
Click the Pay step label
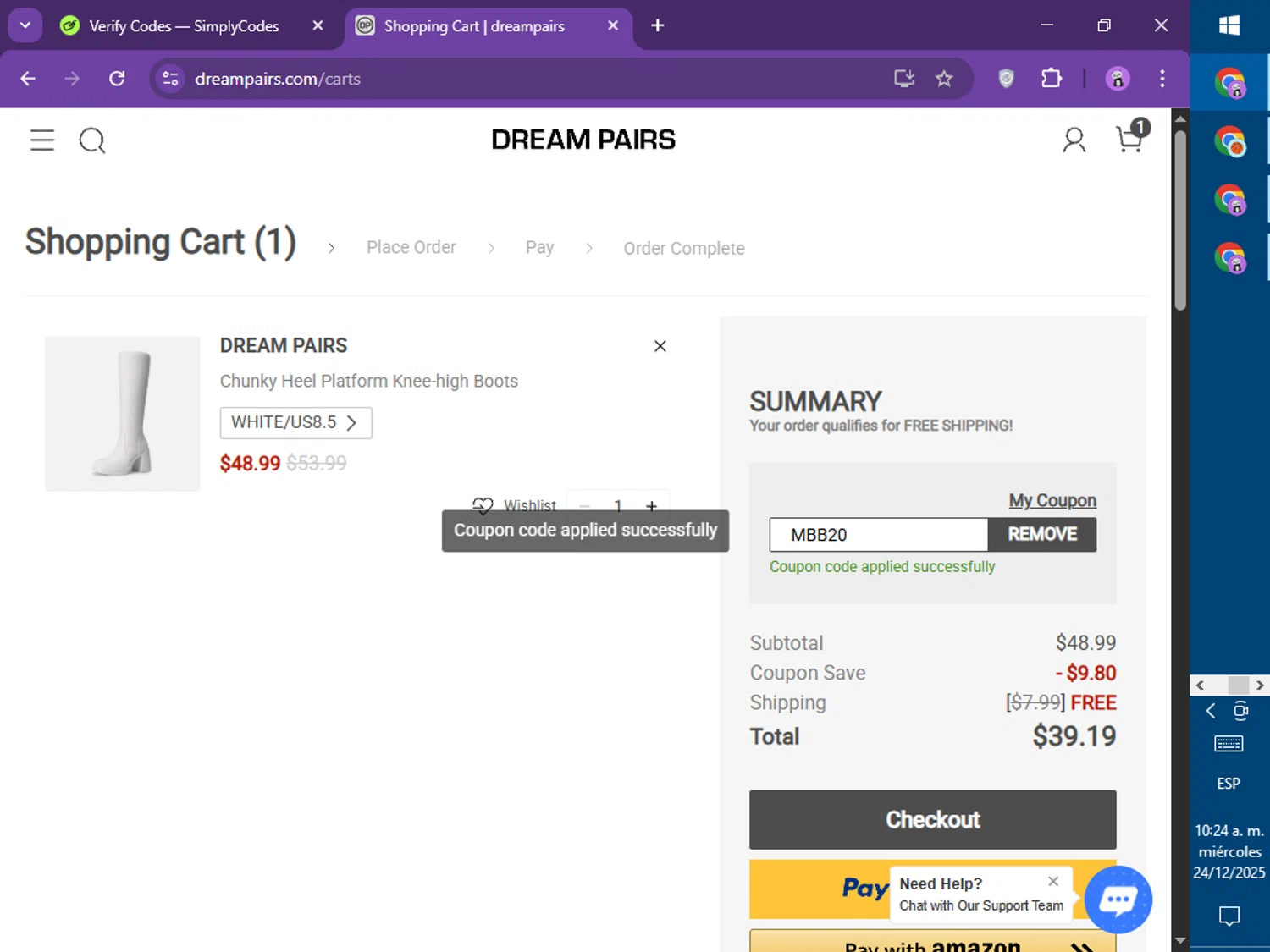tap(539, 247)
